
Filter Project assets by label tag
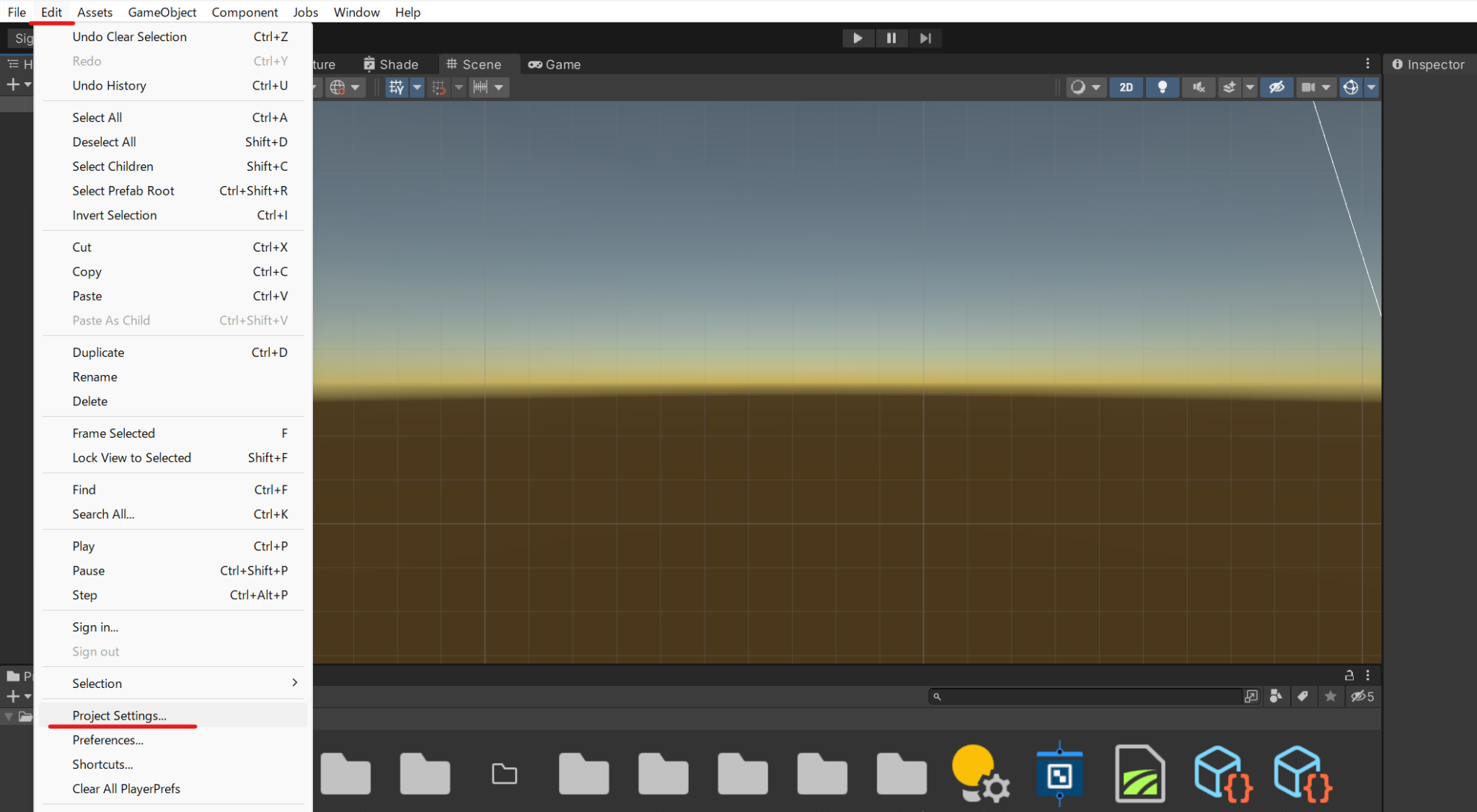point(1303,697)
